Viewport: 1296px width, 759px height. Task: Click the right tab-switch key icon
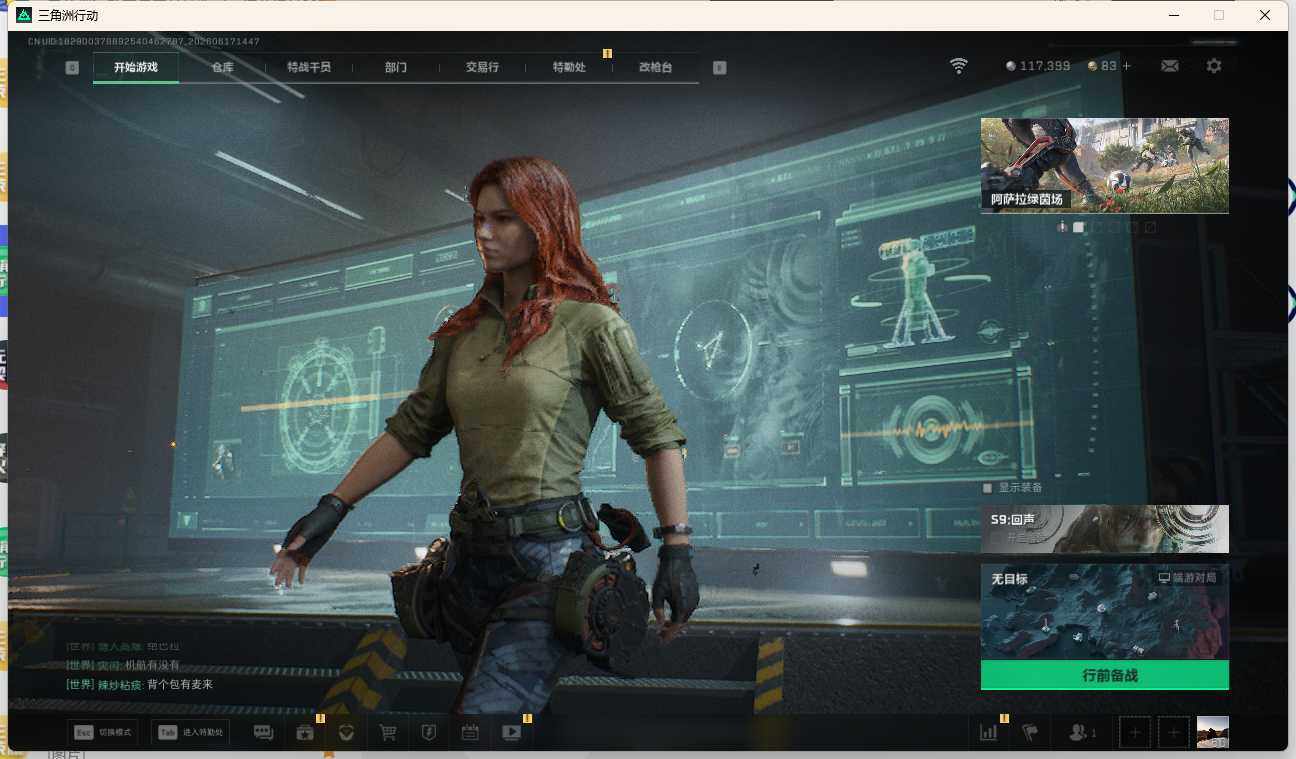[x=720, y=68]
